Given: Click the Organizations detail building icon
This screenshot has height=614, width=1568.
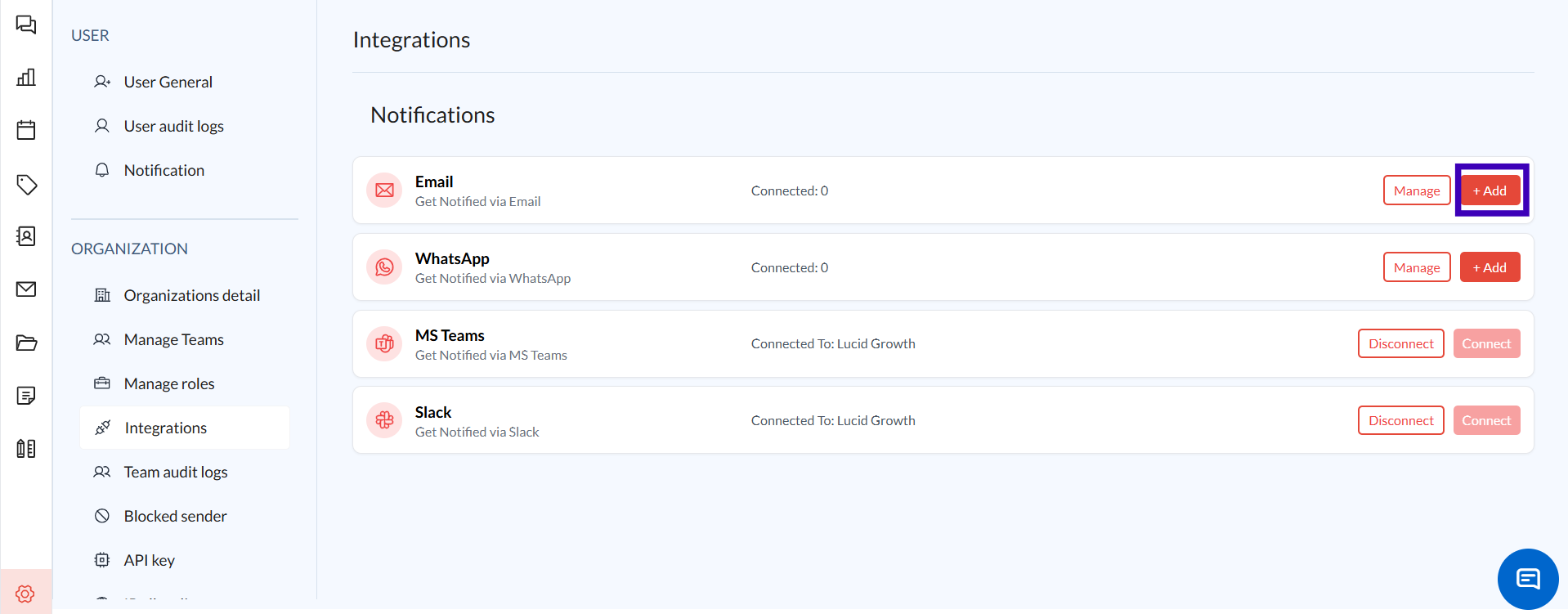Looking at the screenshot, I should (x=102, y=295).
